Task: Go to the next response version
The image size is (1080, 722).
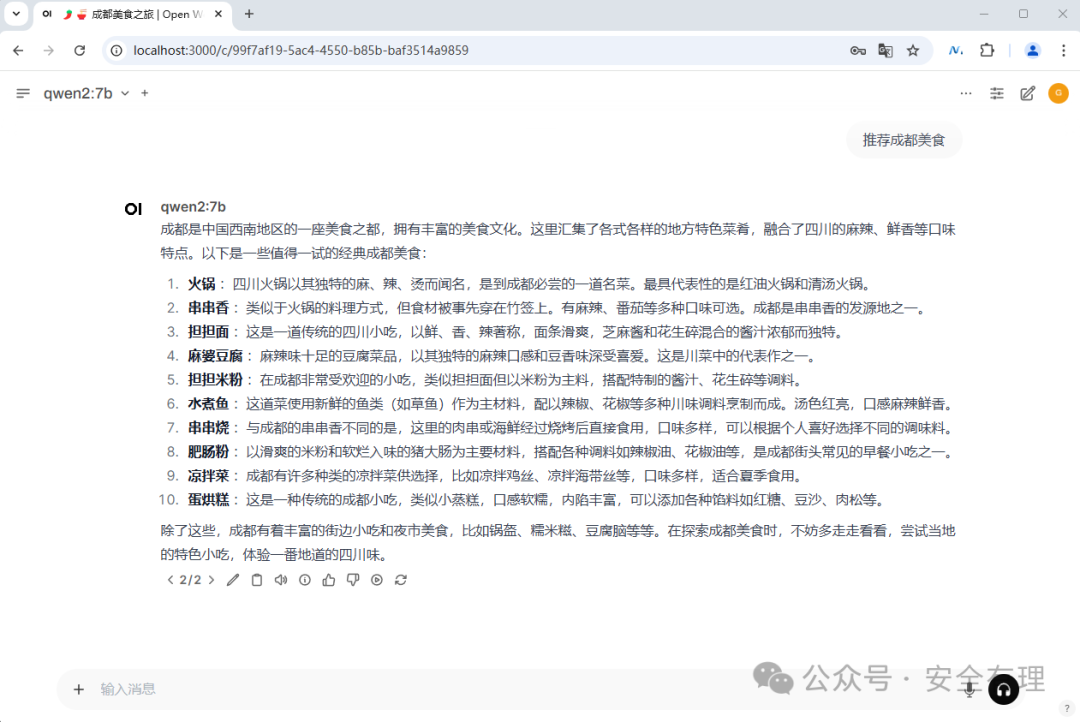Action: tap(211, 580)
